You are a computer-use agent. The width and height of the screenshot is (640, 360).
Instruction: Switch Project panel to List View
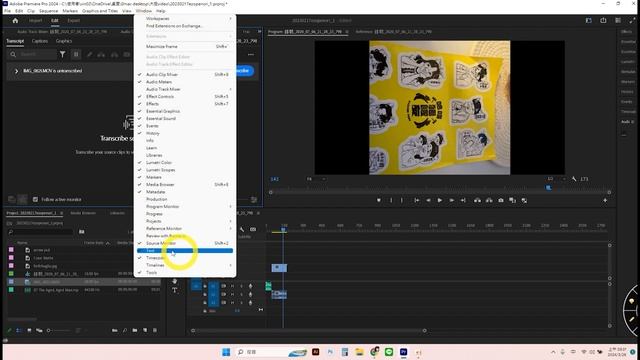click(19, 330)
